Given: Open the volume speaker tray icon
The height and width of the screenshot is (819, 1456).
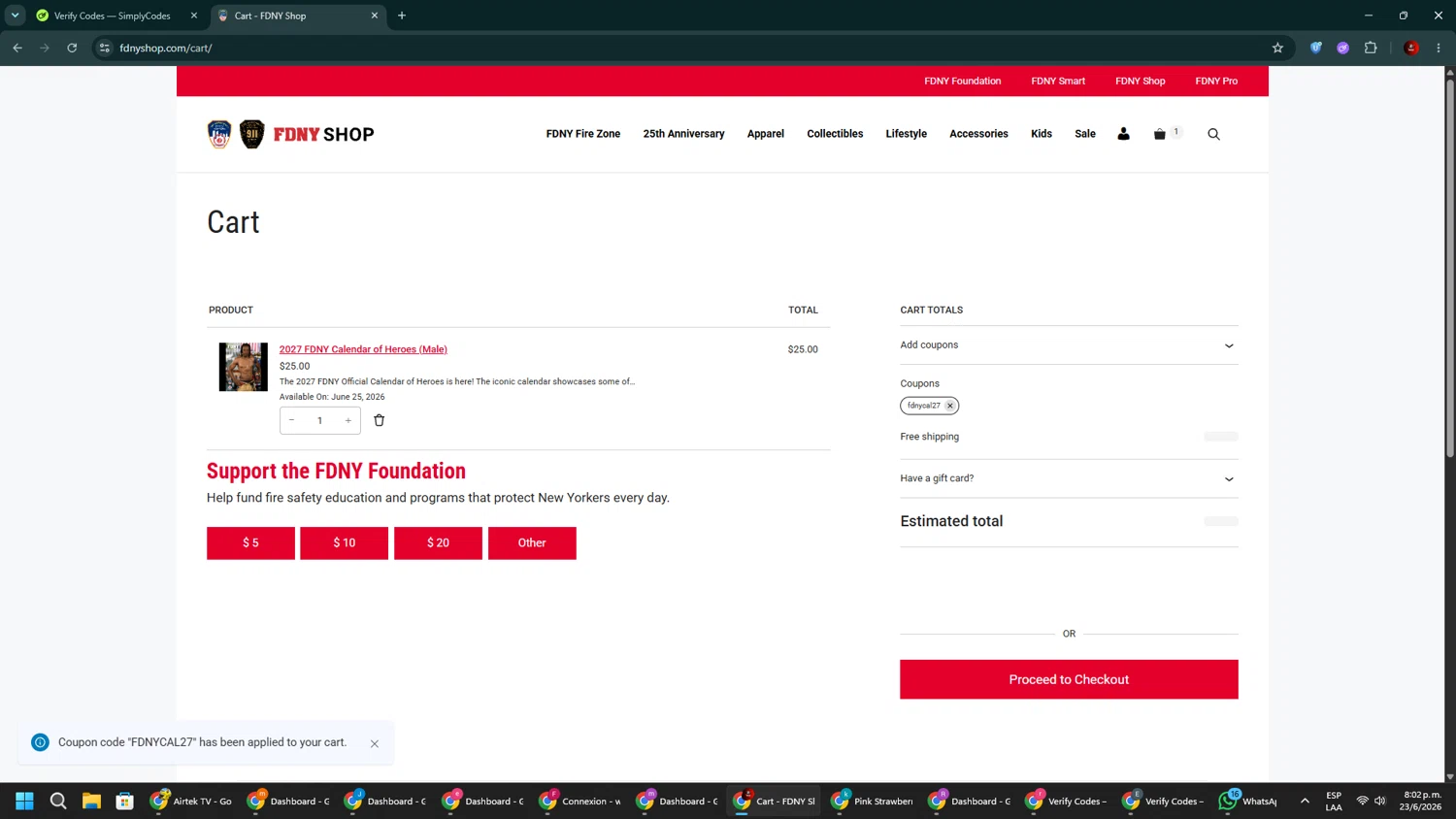Looking at the screenshot, I should [1380, 801].
